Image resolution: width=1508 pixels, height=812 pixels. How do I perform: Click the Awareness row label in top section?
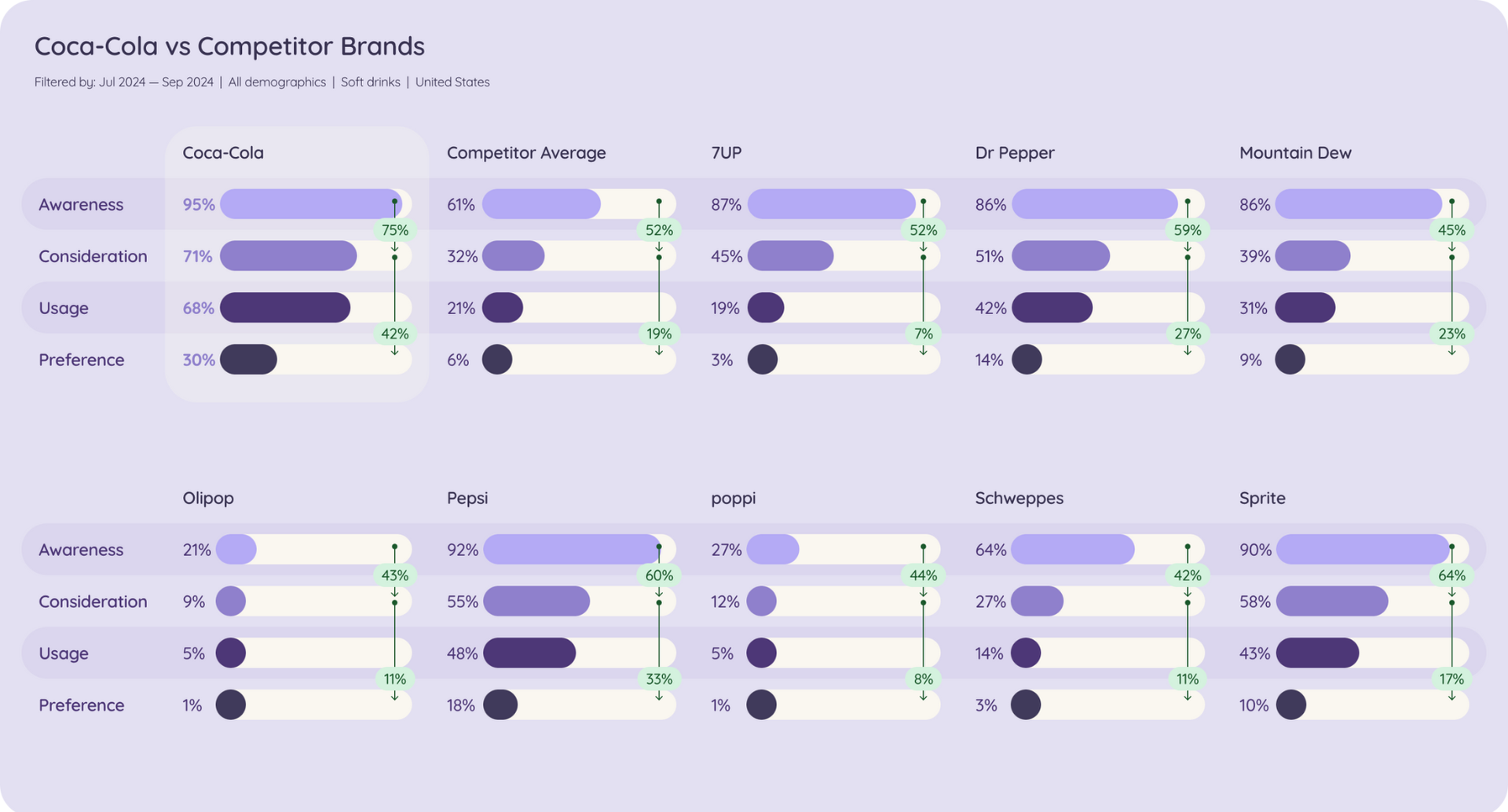(x=81, y=204)
